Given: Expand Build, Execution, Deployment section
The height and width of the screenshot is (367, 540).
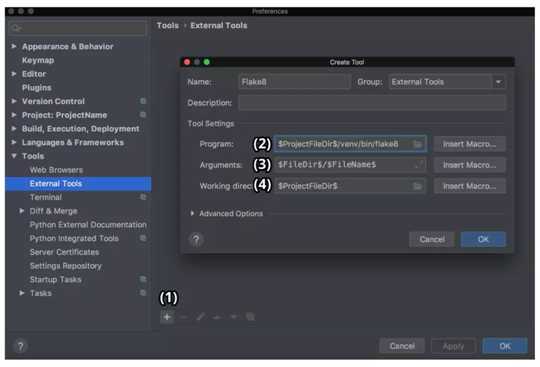Looking at the screenshot, I should click(14, 128).
